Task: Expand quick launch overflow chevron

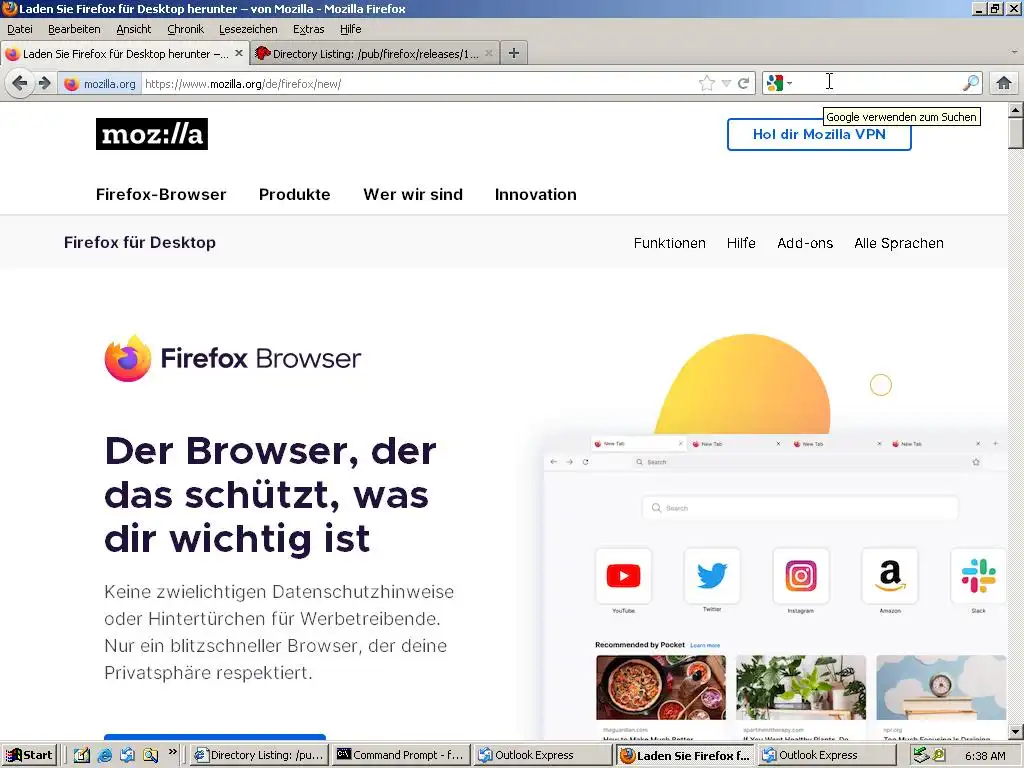Action: [x=172, y=752]
